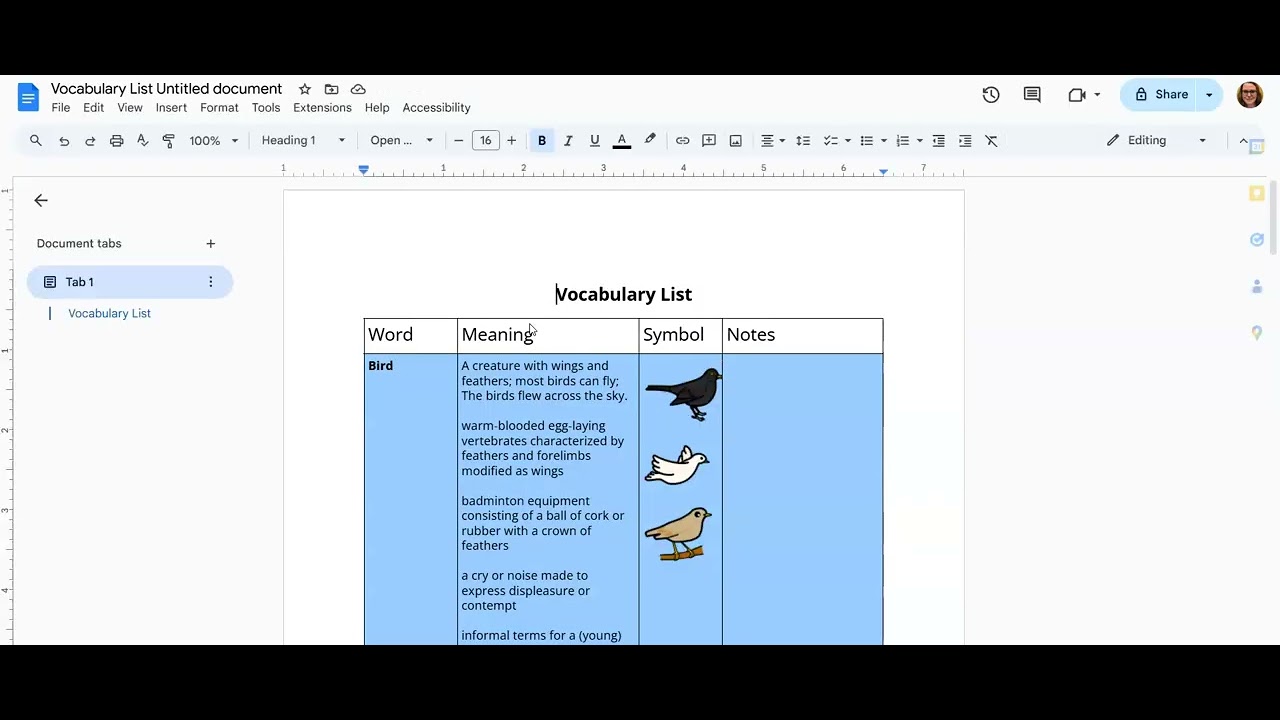Open version history clock icon
Screen dimensions: 1280x720
991,95
